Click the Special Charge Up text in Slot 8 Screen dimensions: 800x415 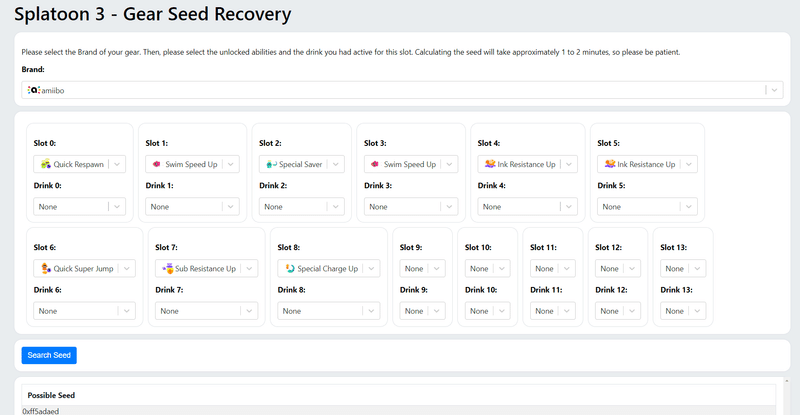click(x=328, y=268)
